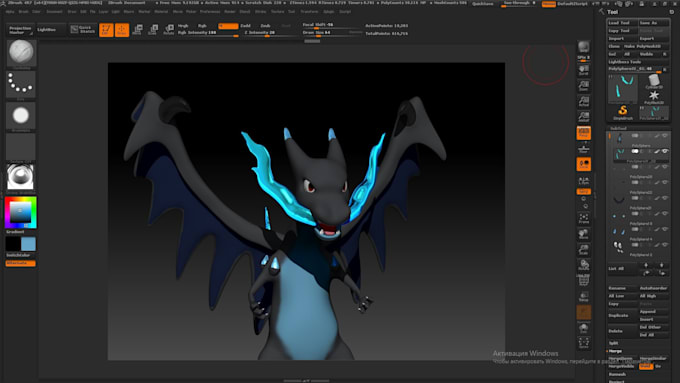This screenshot has height=383, width=680.
Task: Collapse the SubTool section header
Action: [618, 128]
